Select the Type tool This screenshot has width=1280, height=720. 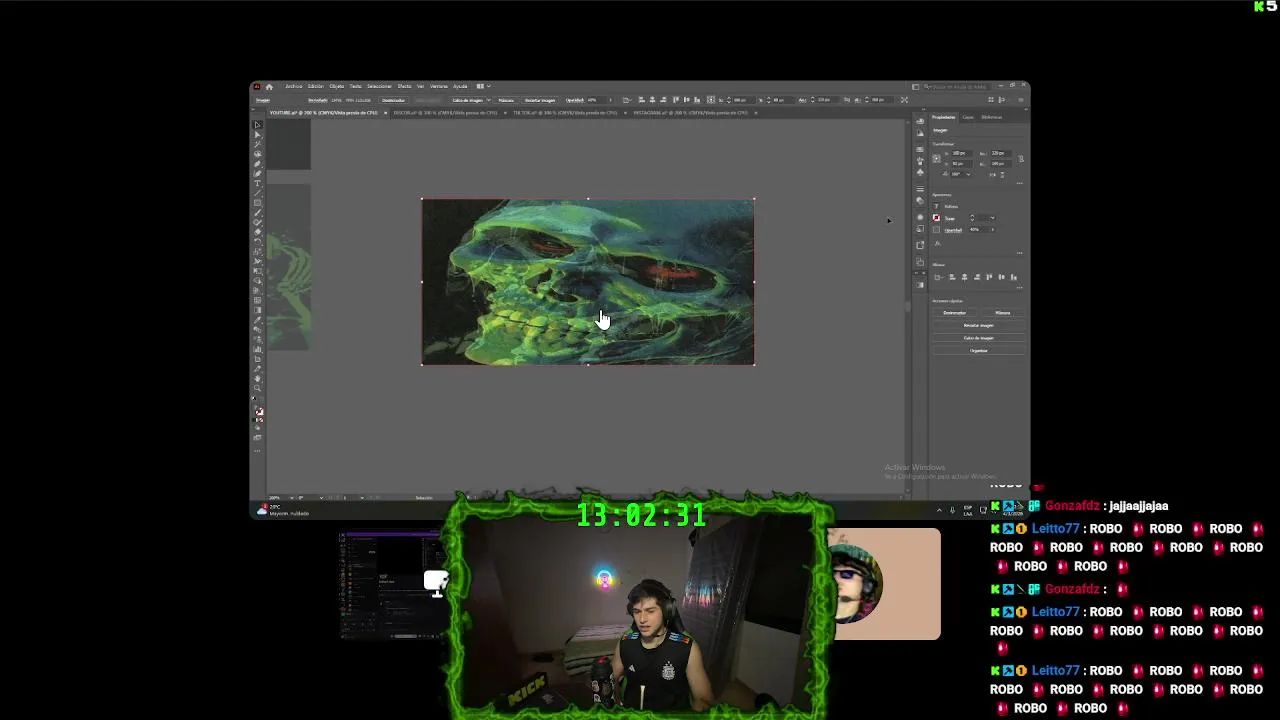258,183
